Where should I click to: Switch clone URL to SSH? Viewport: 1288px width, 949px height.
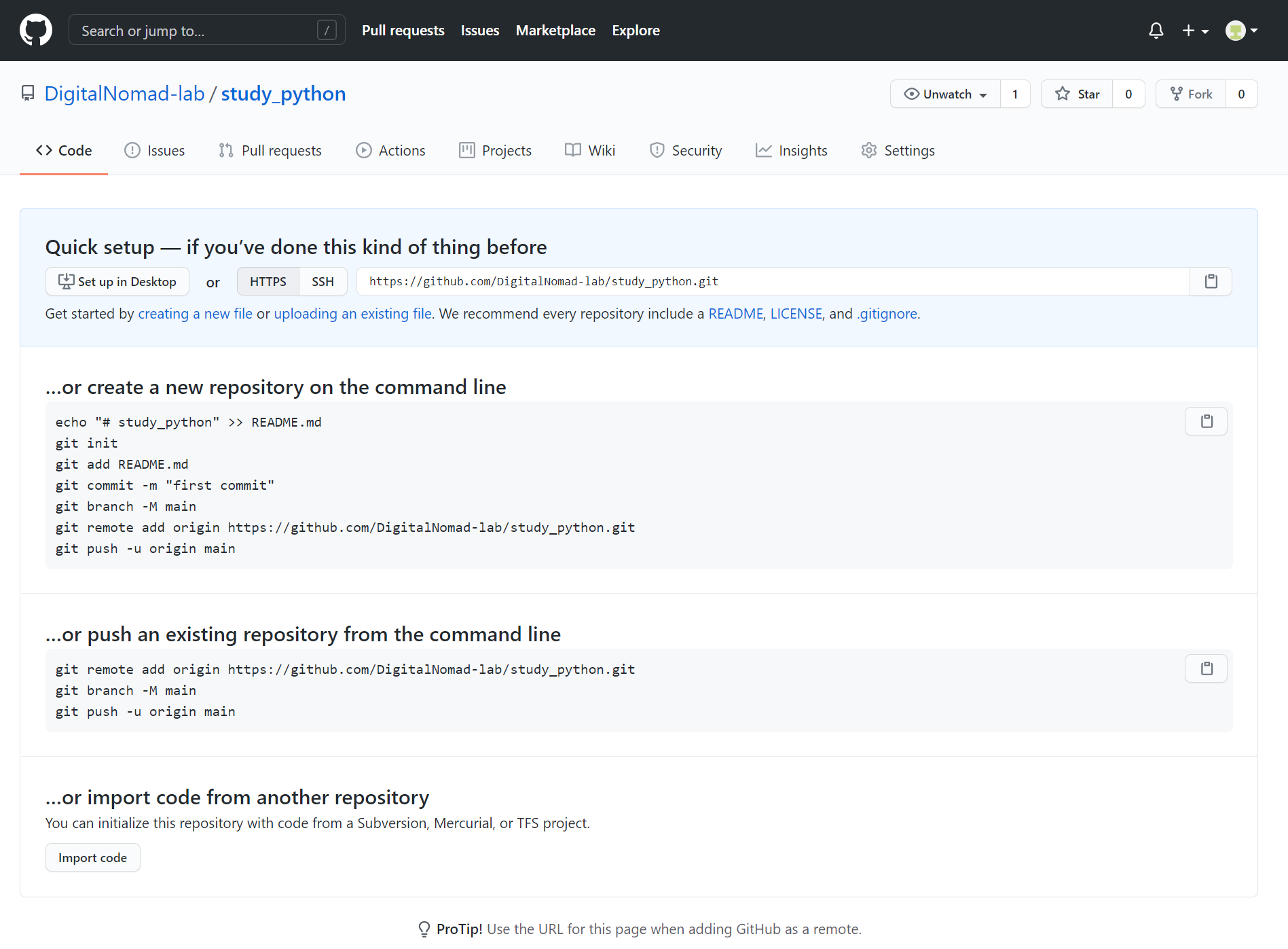pos(323,281)
